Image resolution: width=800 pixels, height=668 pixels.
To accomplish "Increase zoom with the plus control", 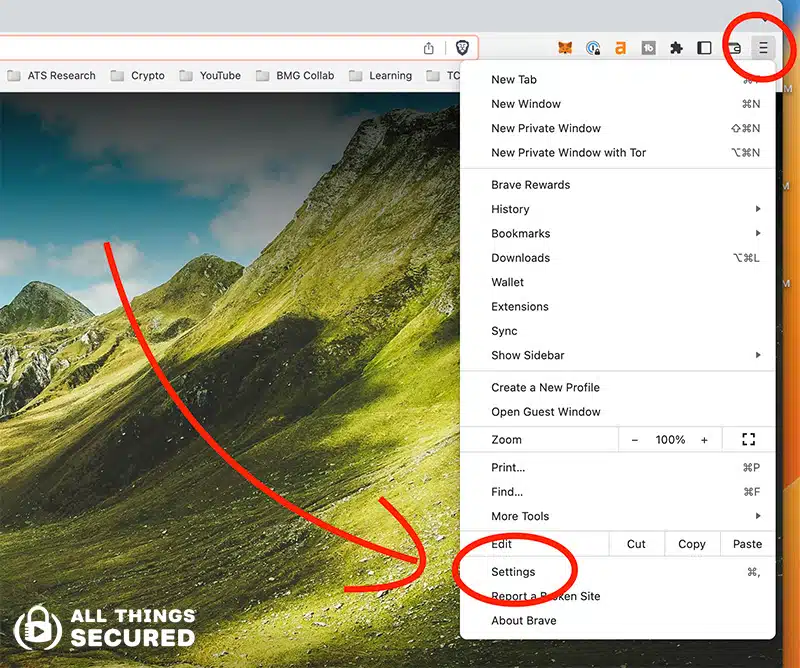I will 703,439.
